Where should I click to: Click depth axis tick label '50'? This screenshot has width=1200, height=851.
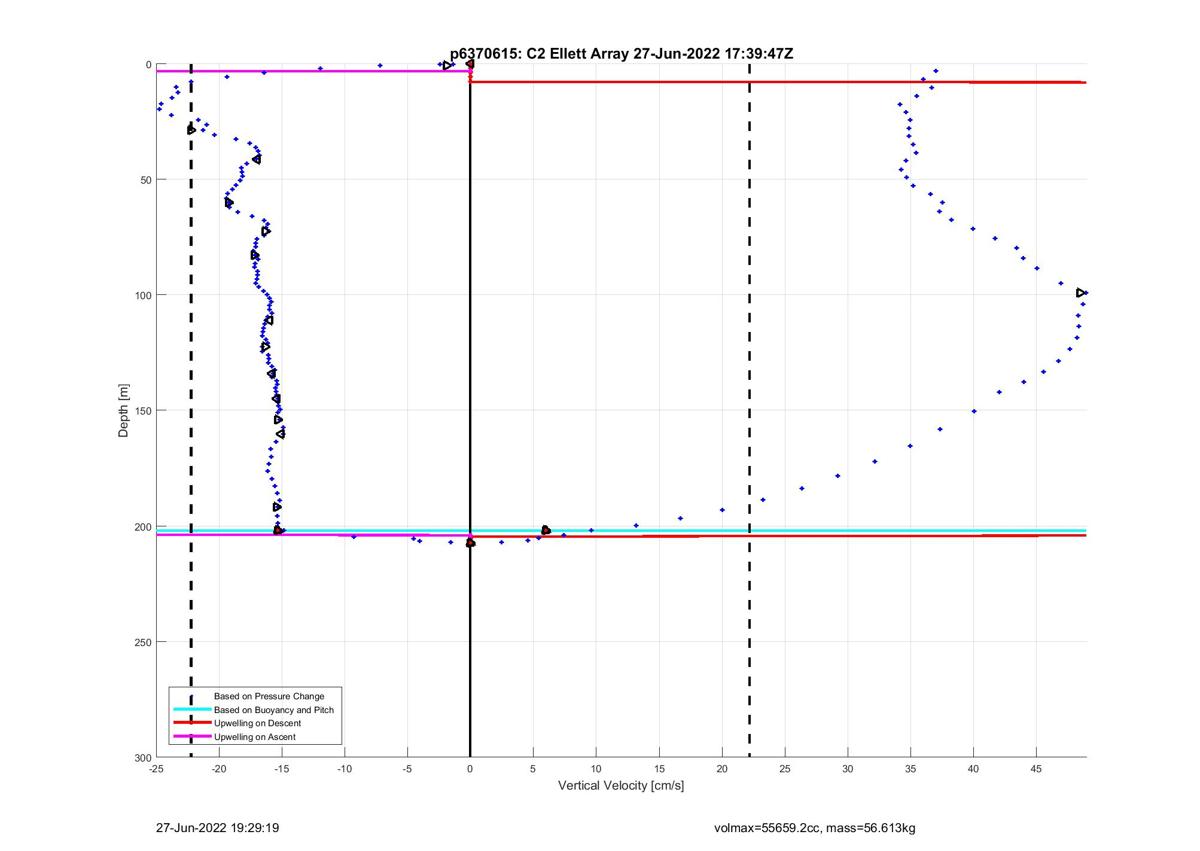[145, 180]
